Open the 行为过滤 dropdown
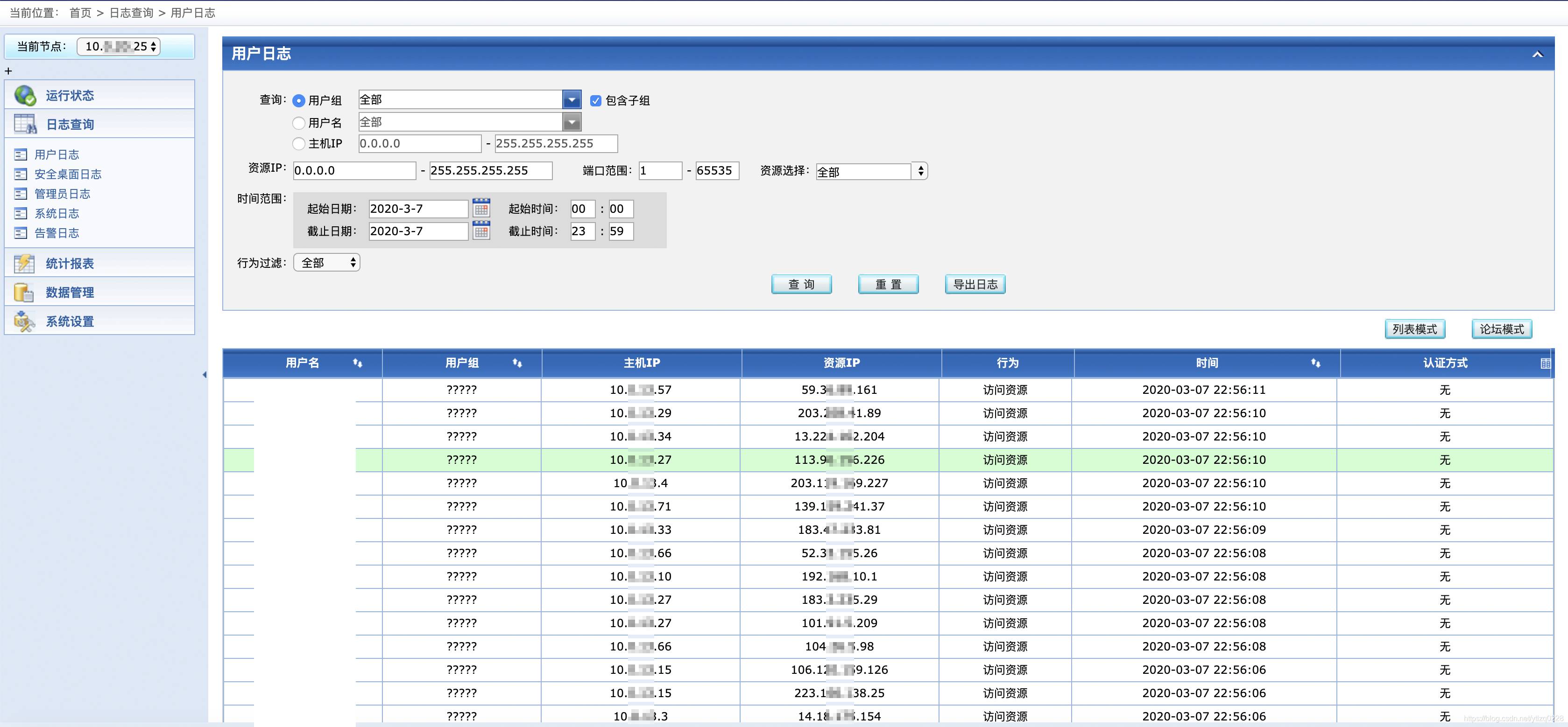 tap(327, 262)
